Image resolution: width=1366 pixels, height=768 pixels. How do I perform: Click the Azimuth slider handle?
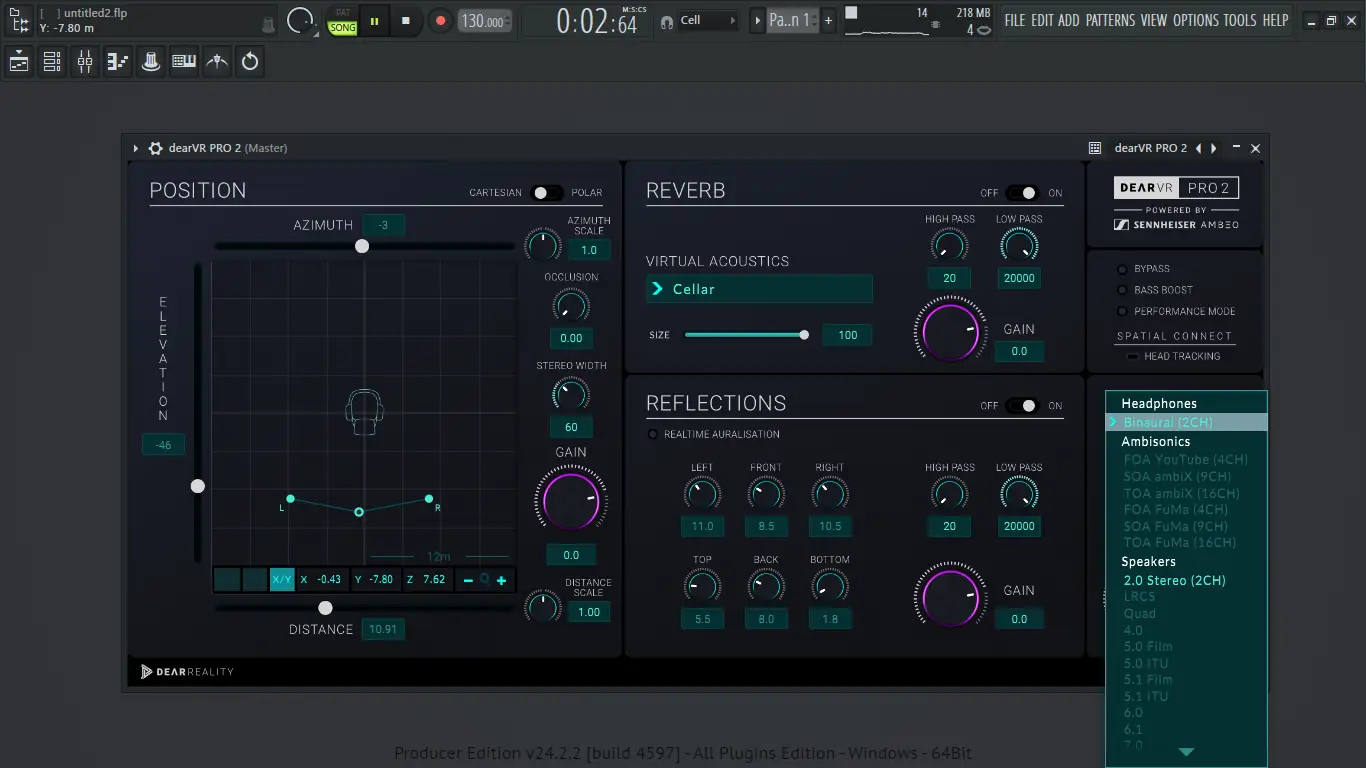pos(362,246)
